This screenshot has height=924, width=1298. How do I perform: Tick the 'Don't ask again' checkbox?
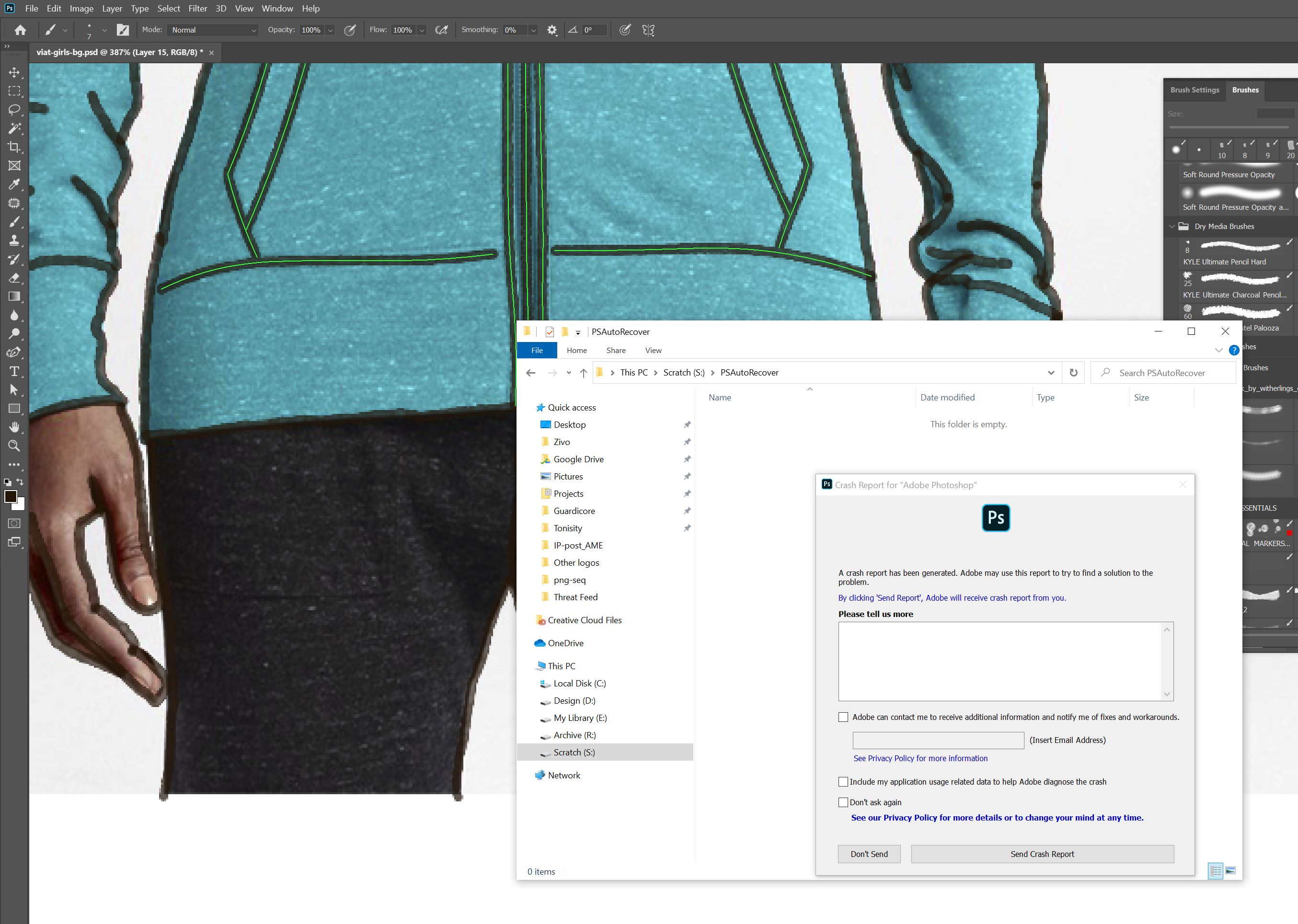pos(843,802)
